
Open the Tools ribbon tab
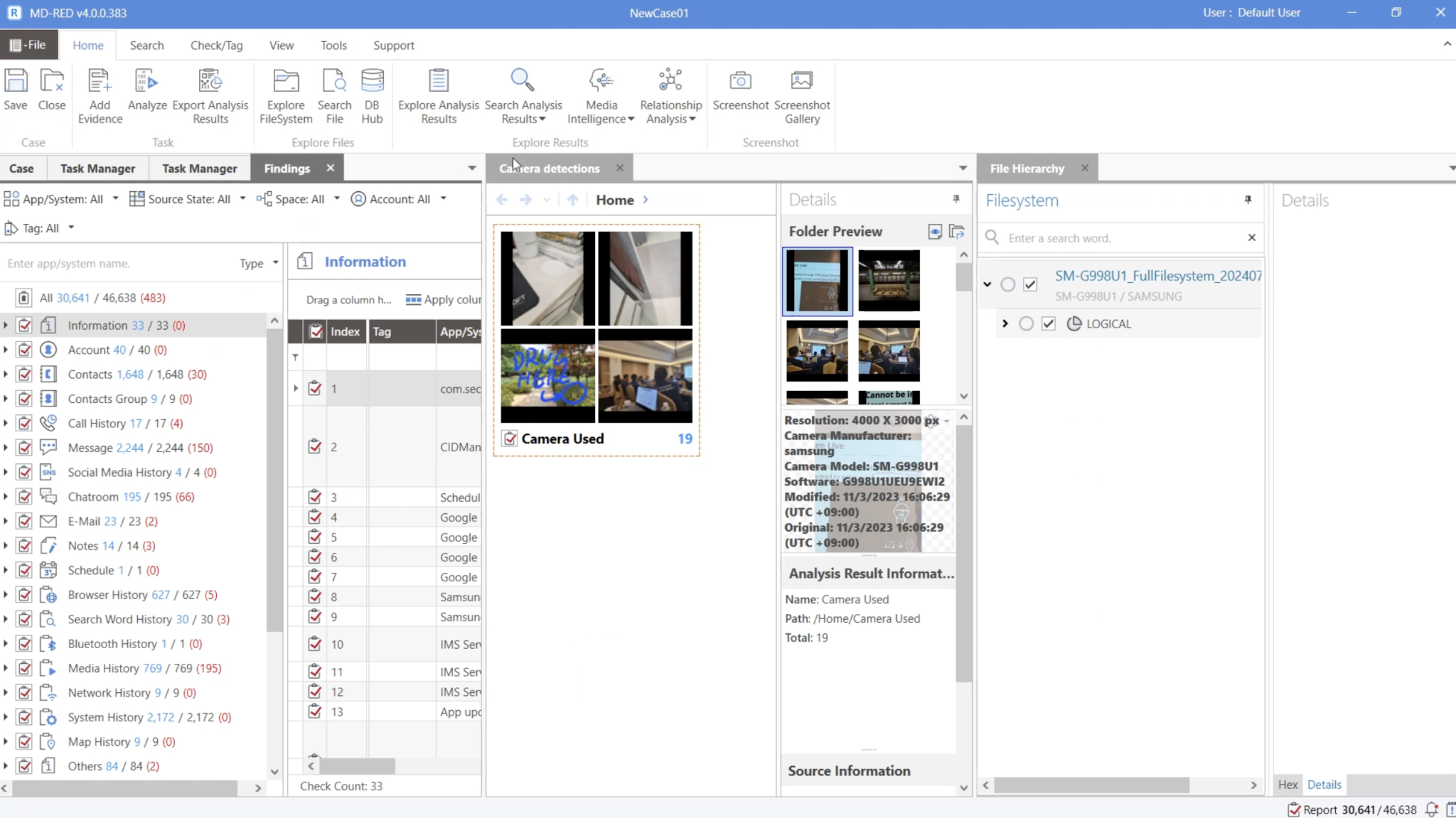pyautogui.click(x=333, y=45)
